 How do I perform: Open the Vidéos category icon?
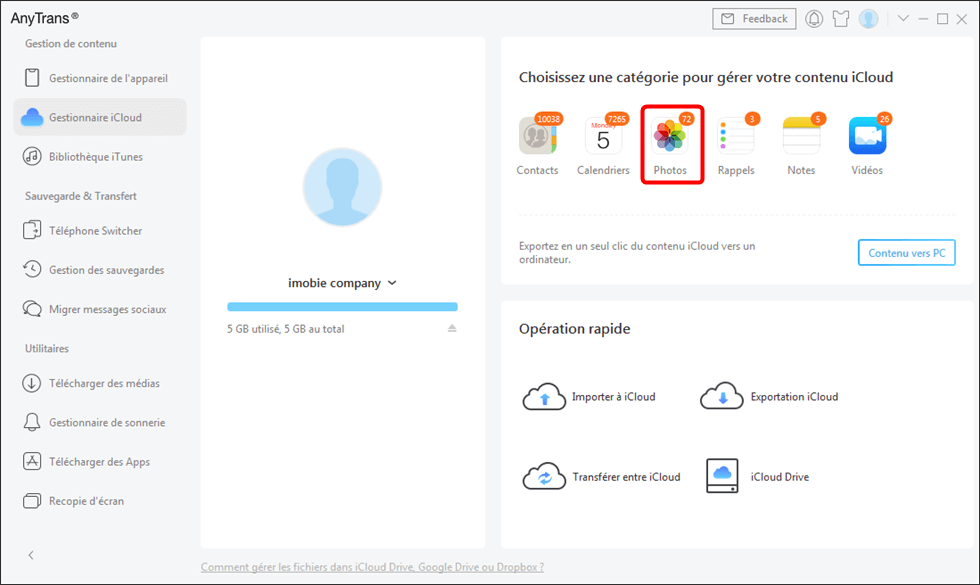click(x=868, y=136)
